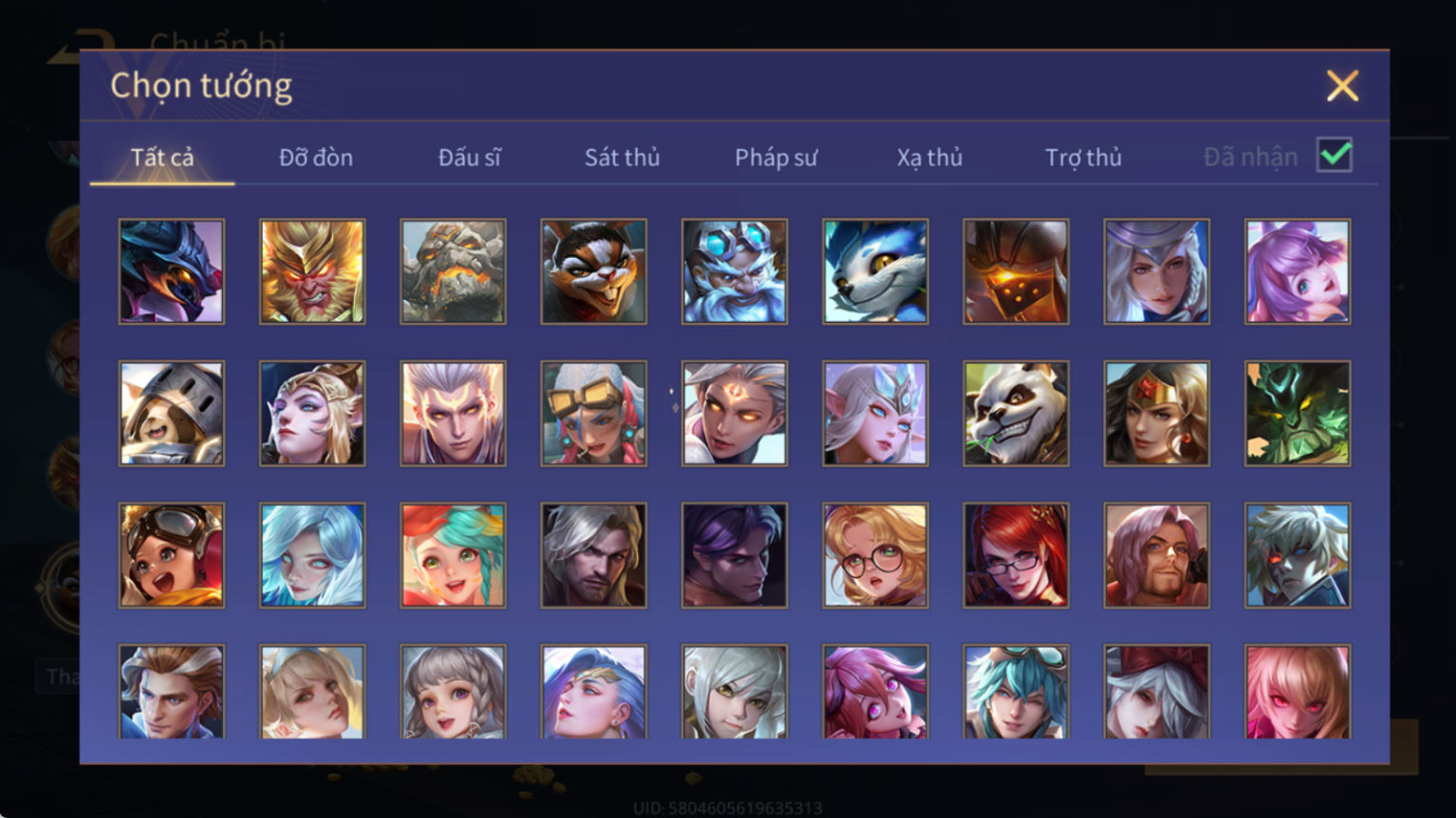Image resolution: width=1456 pixels, height=818 pixels.
Task: Select the armored knight with glowing visor
Action: click(x=1016, y=271)
